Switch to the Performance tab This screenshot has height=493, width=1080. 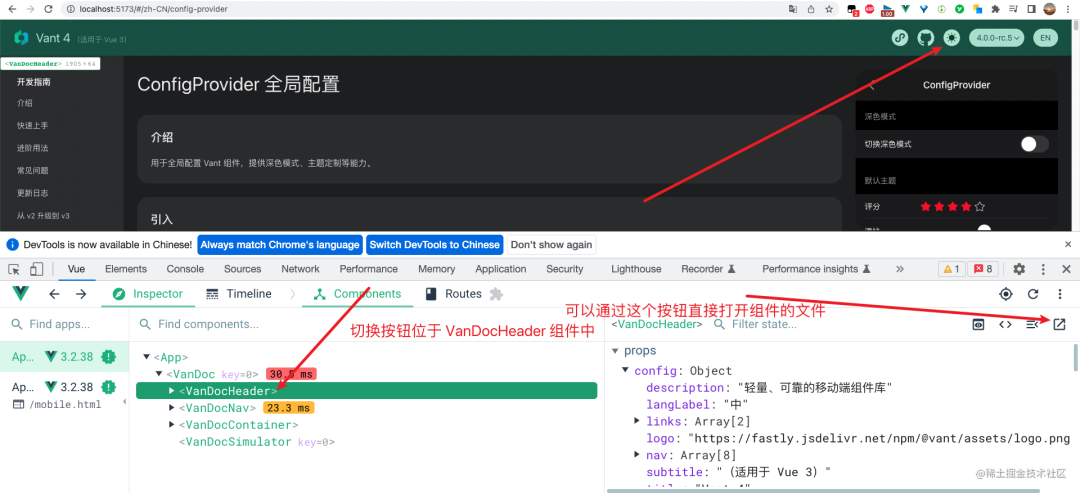point(368,269)
